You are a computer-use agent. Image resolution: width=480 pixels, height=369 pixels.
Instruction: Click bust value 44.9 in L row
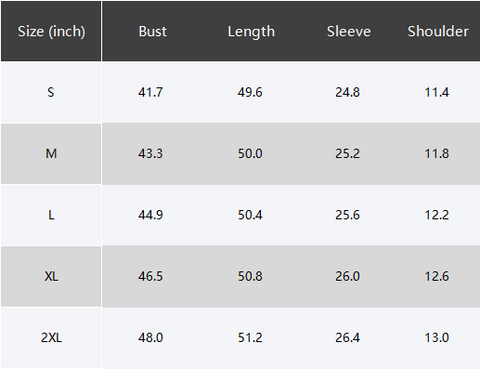pyautogui.click(x=150, y=215)
